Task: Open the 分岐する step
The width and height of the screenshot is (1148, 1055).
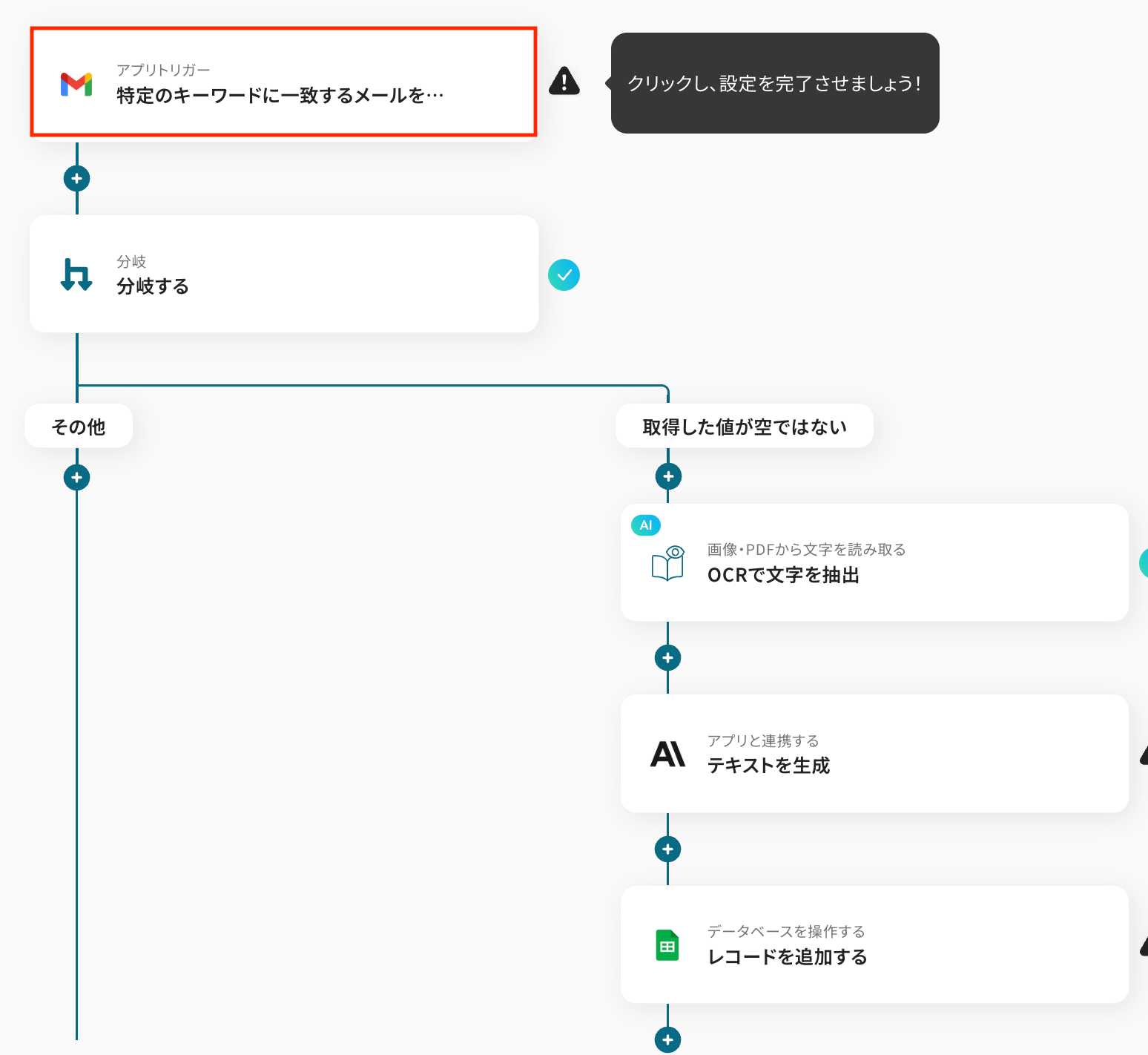Action: (x=284, y=274)
